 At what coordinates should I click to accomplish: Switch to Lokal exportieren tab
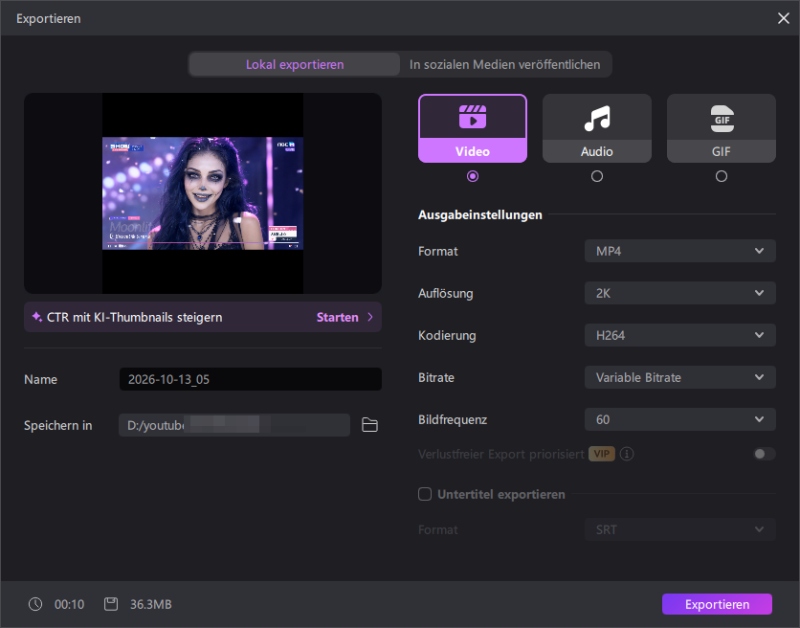tap(294, 64)
